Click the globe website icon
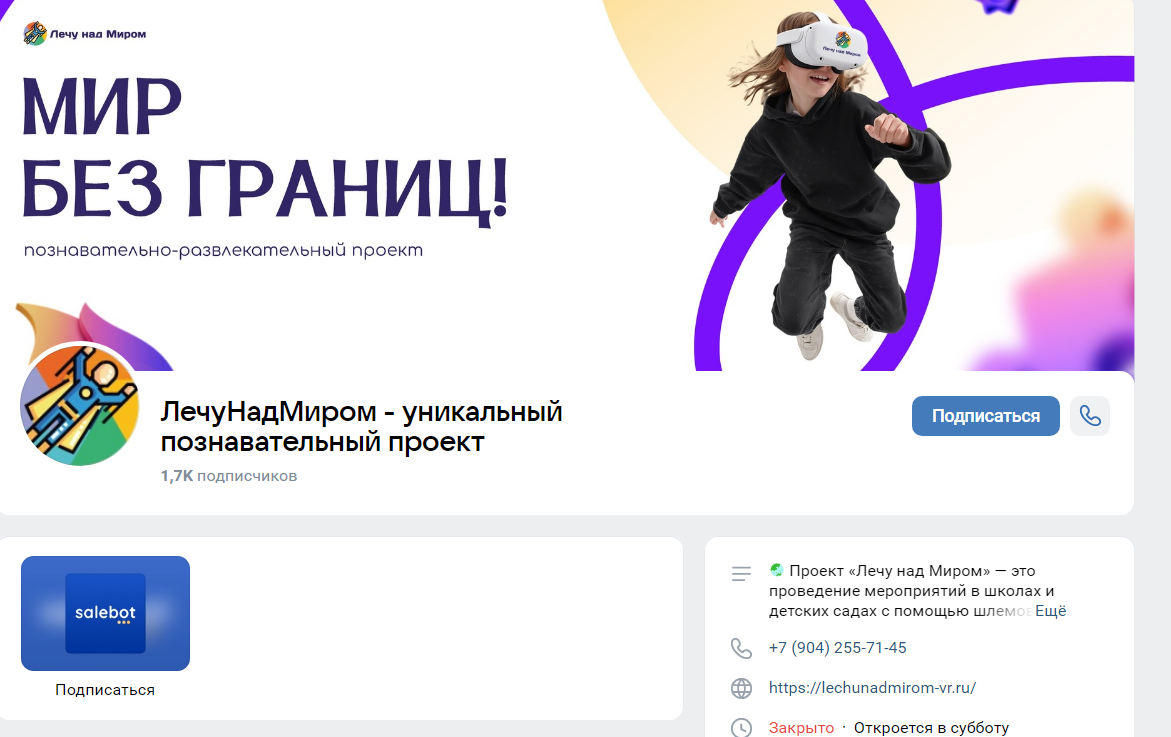The height and width of the screenshot is (737, 1171). click(x=741, y=688)
